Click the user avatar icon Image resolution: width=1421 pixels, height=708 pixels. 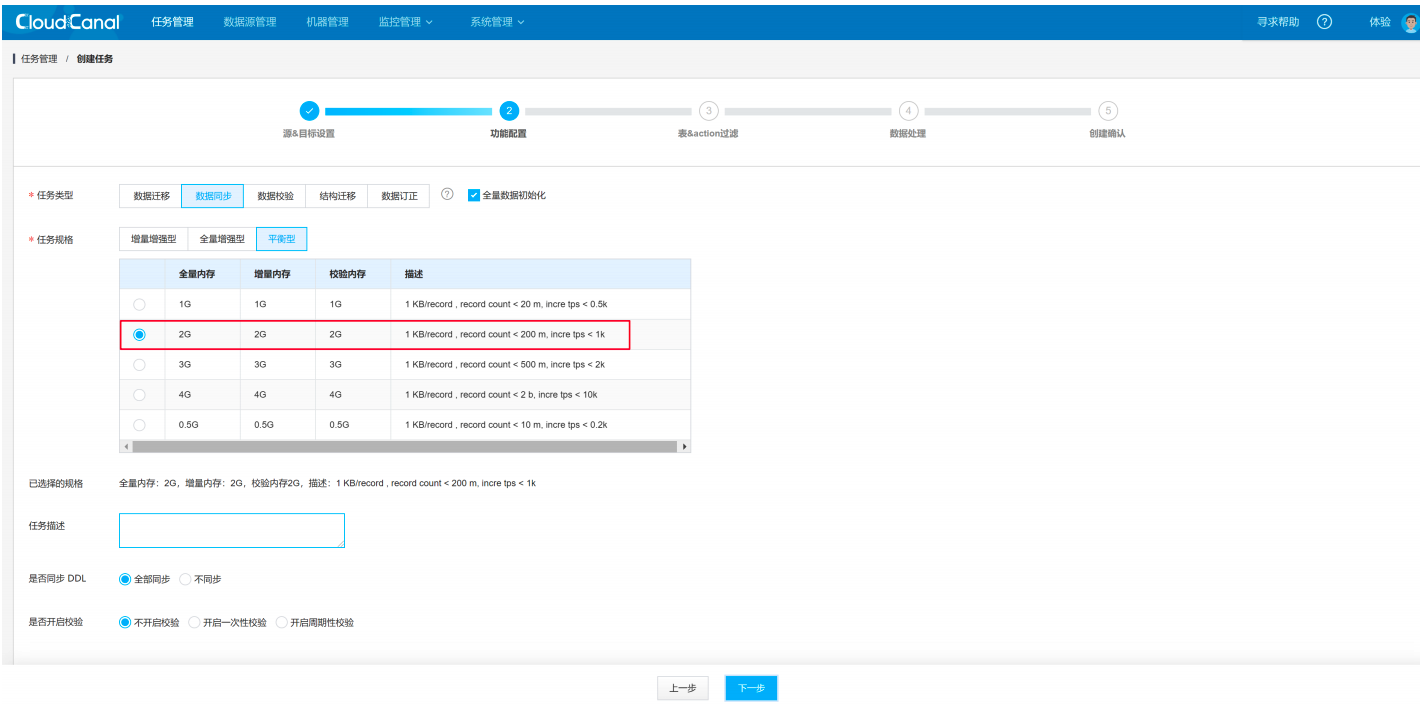click(1410, 22)
